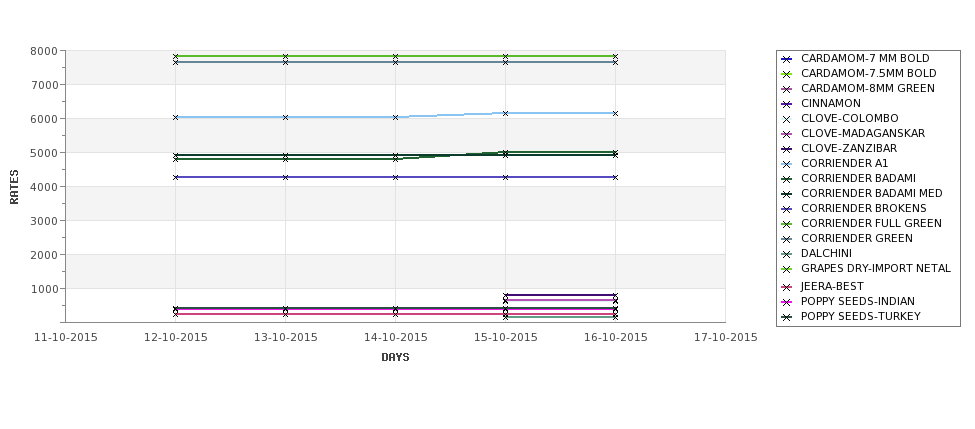Click the RATES axis title
Screen dimensions: 975x429
tap(14, 187)
